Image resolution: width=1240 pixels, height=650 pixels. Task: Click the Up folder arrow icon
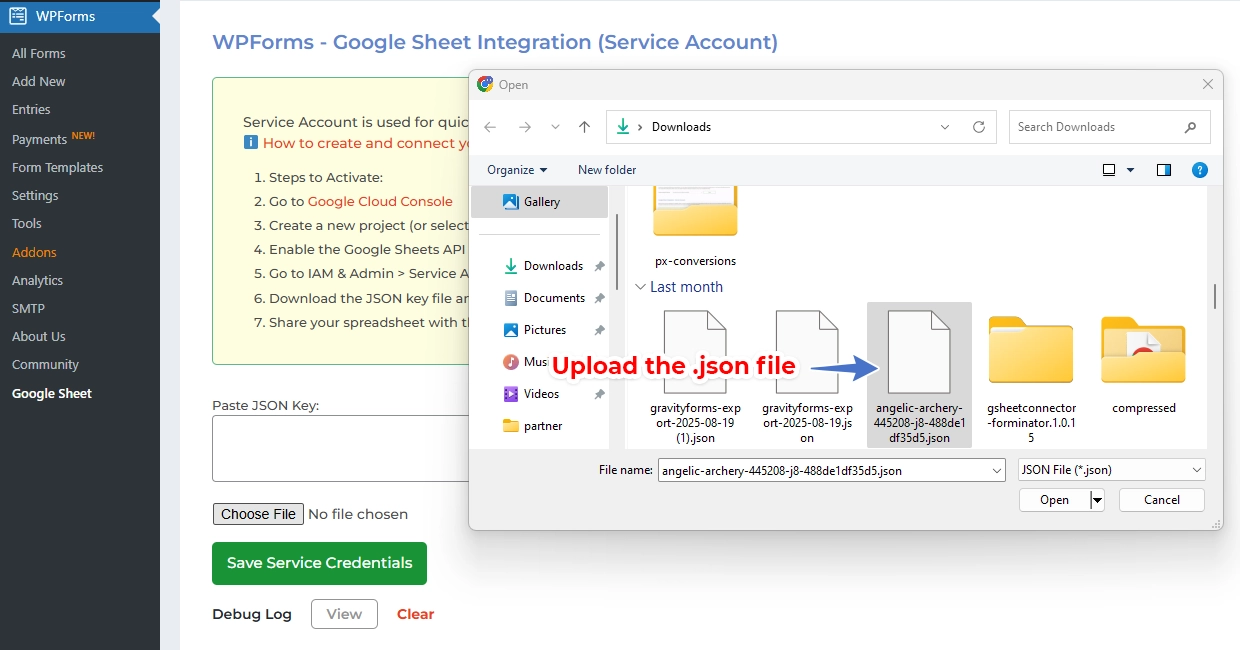[x=585, y=127]
